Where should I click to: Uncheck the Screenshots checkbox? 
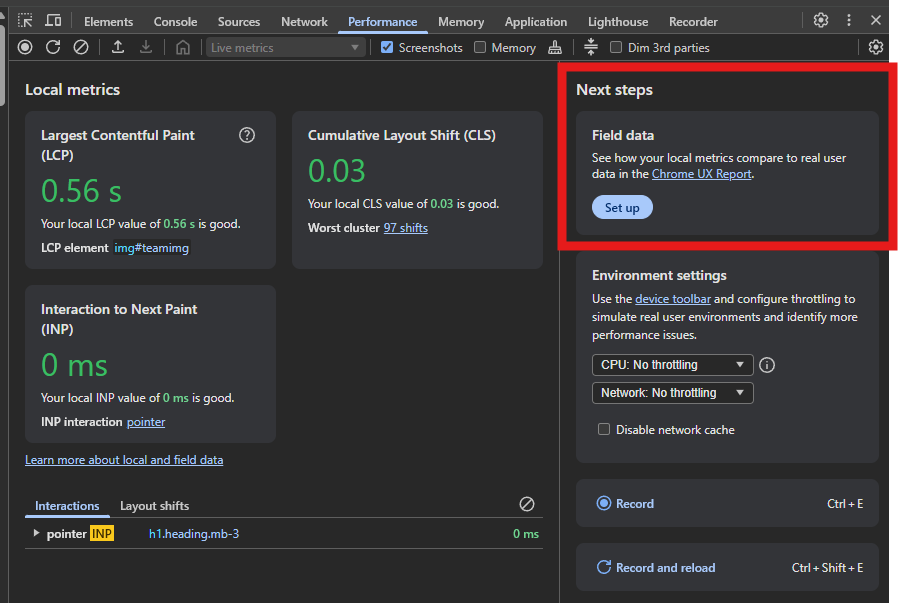click(387, 47)
